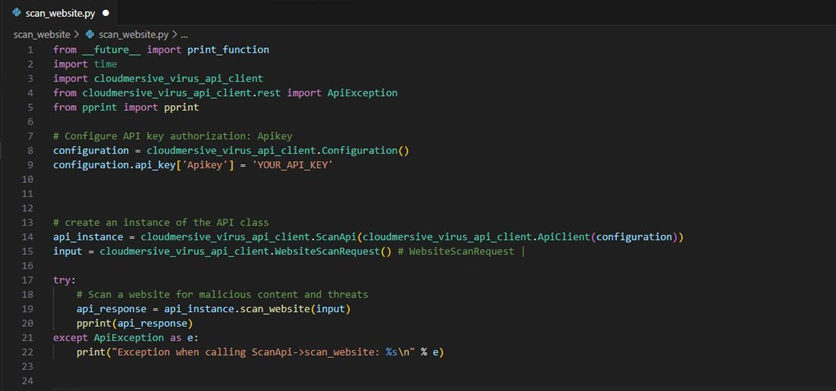Click the unsaved-changes dot on scan_website.py tab

point(106,13)
